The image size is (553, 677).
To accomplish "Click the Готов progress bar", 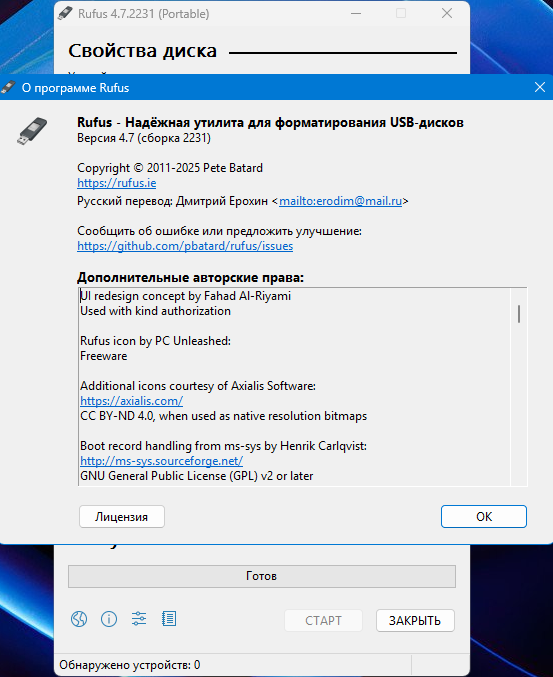I will click(x=262, y=576).
